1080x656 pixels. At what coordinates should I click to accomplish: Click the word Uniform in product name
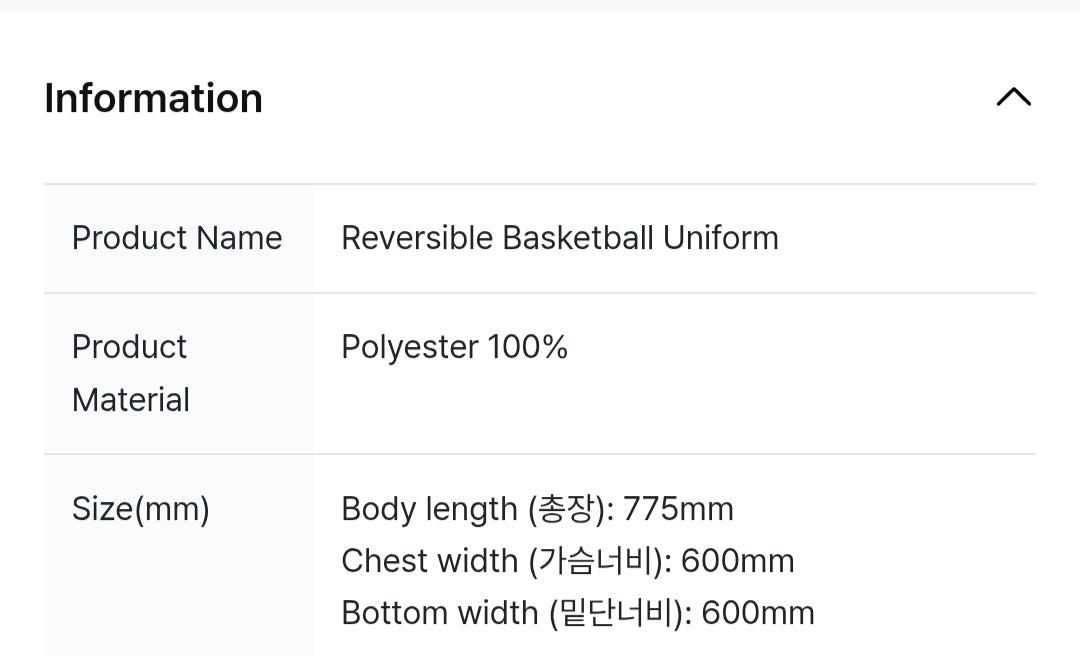coord(720,238)
